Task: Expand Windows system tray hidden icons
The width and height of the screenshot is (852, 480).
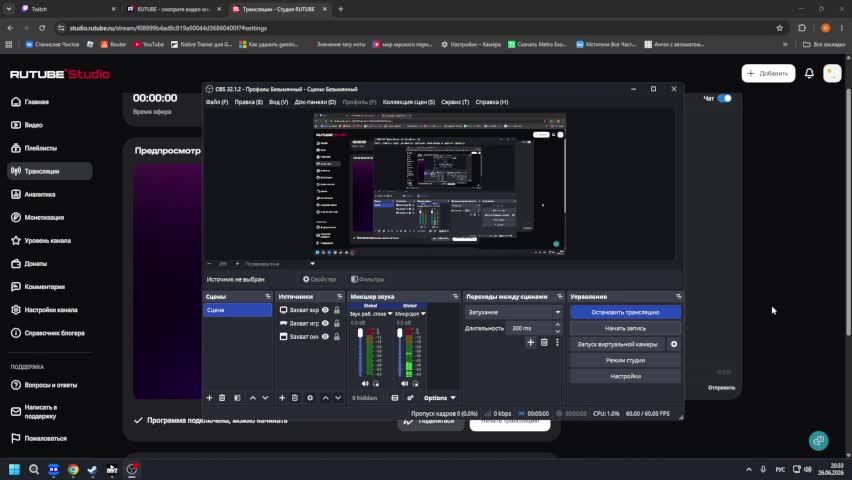Action: click(749, 469)
